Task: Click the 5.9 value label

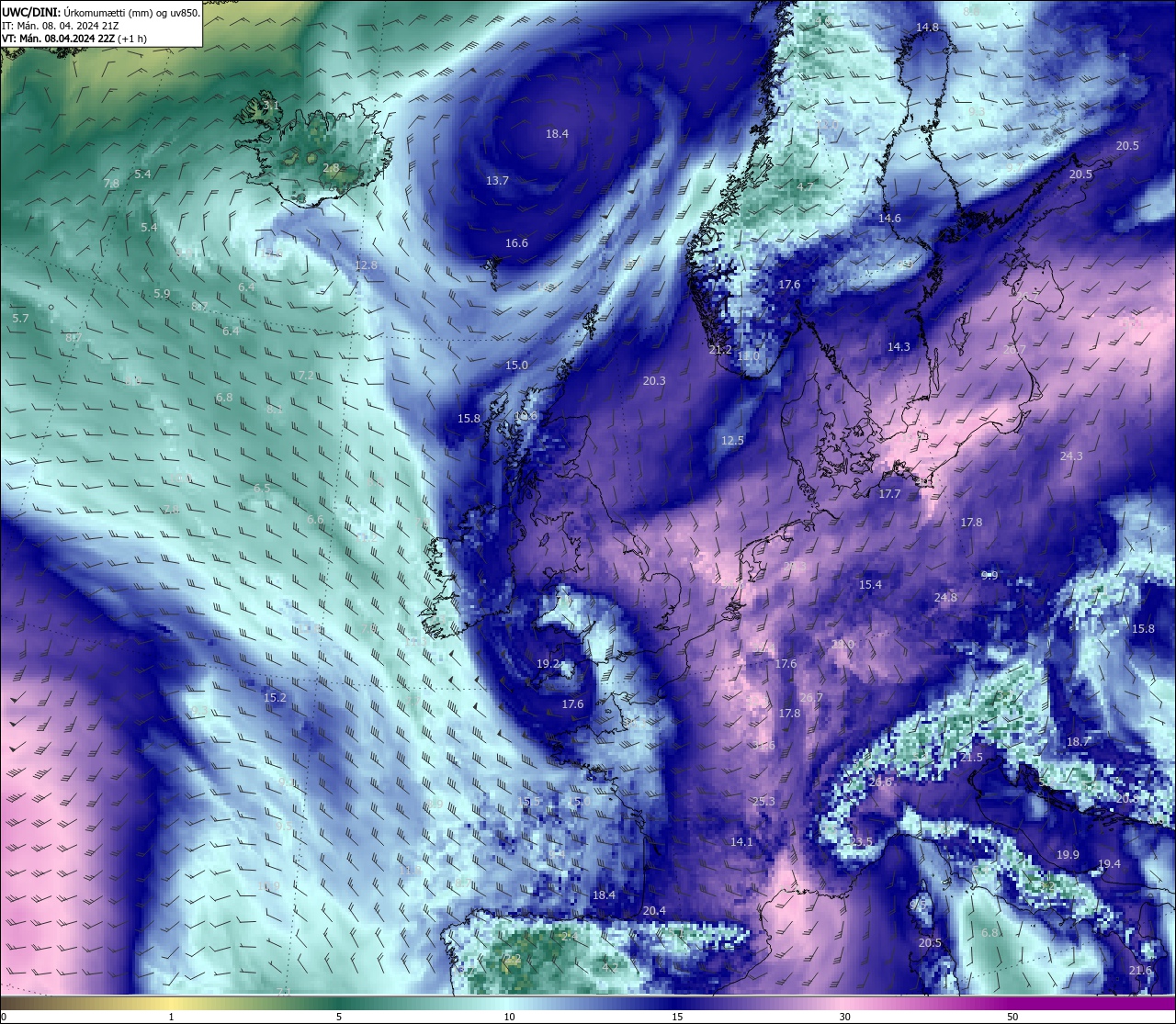Action: pos(162,294)
